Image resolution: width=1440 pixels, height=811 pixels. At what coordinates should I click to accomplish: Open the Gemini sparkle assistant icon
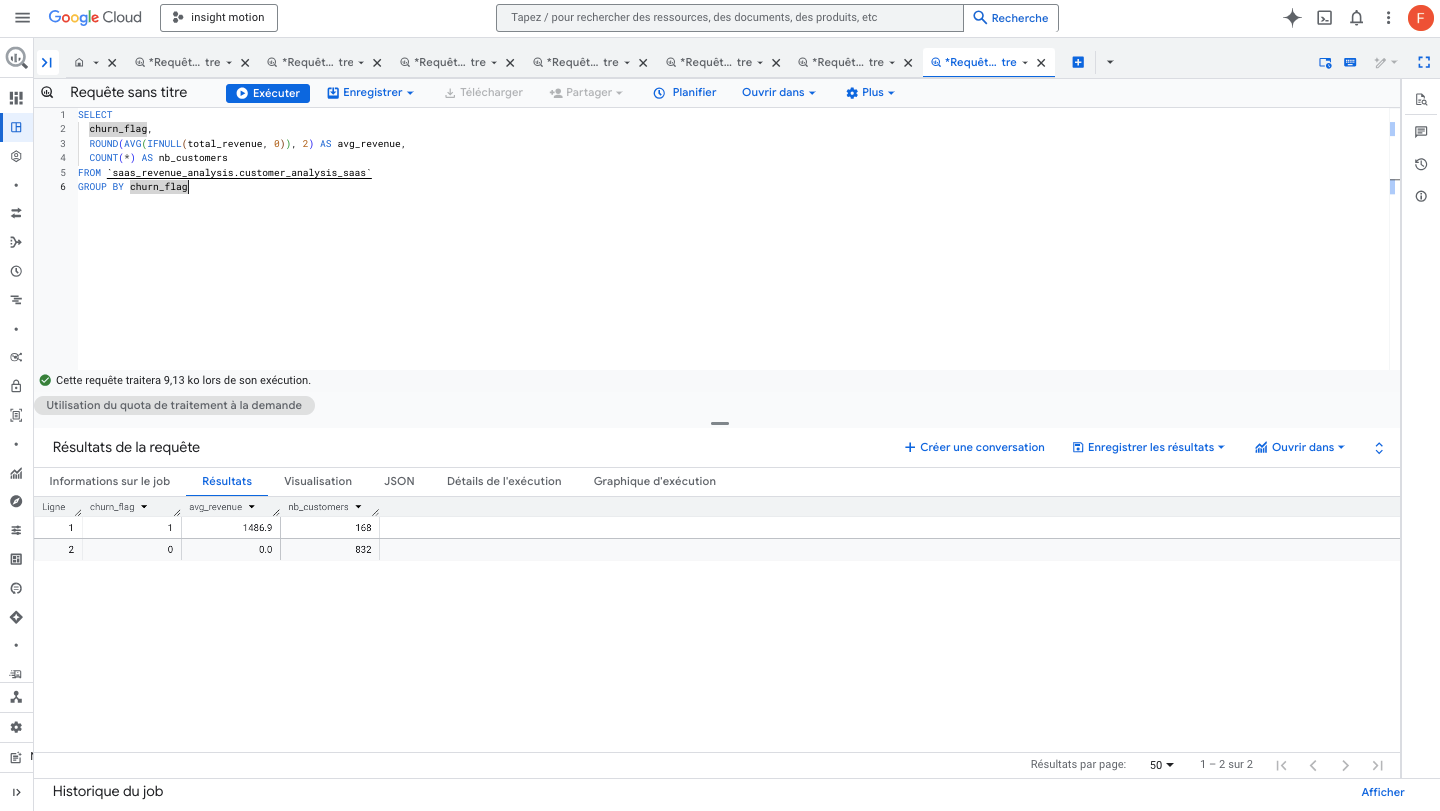[x=1292, y=17]
